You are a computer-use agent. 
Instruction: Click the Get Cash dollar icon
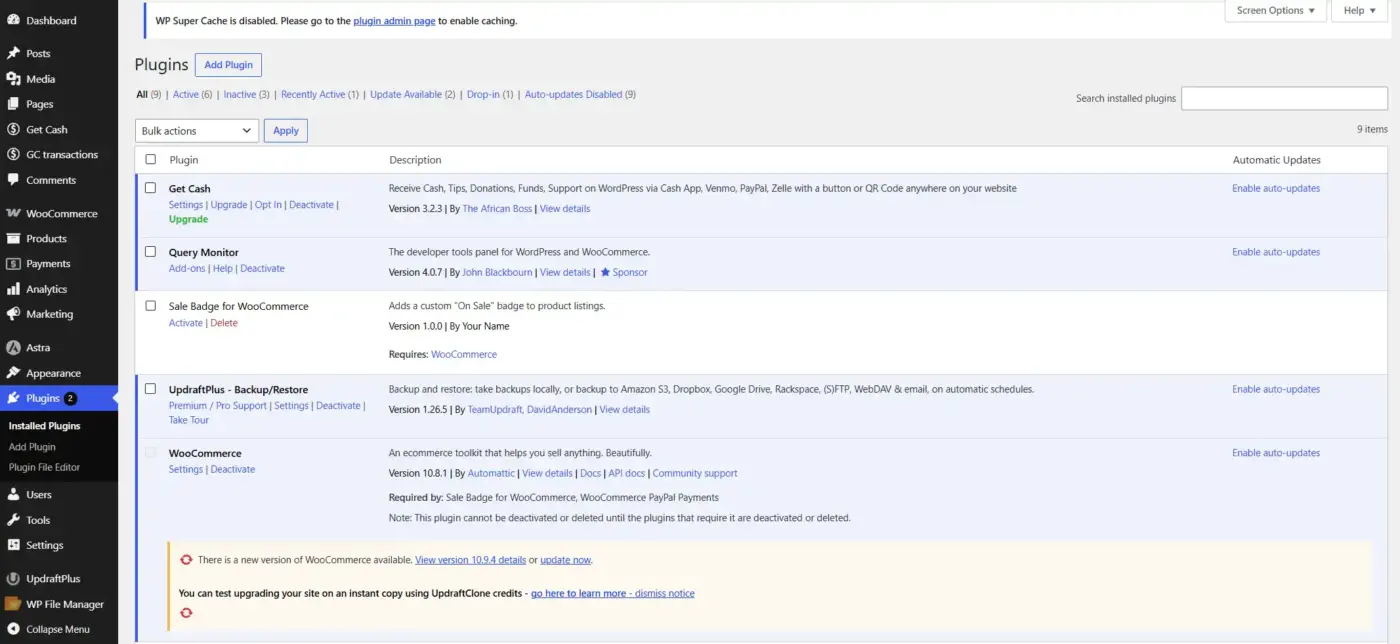tap(13, 129)
